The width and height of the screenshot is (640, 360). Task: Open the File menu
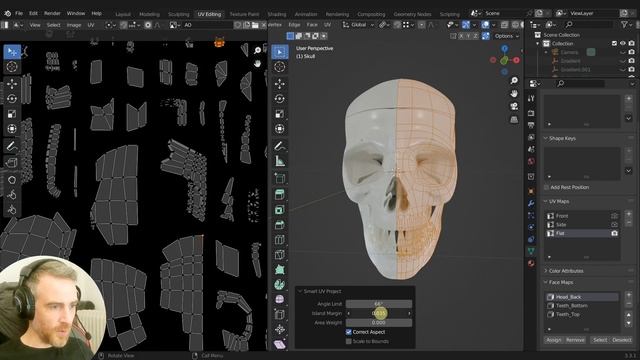(19, 13)
